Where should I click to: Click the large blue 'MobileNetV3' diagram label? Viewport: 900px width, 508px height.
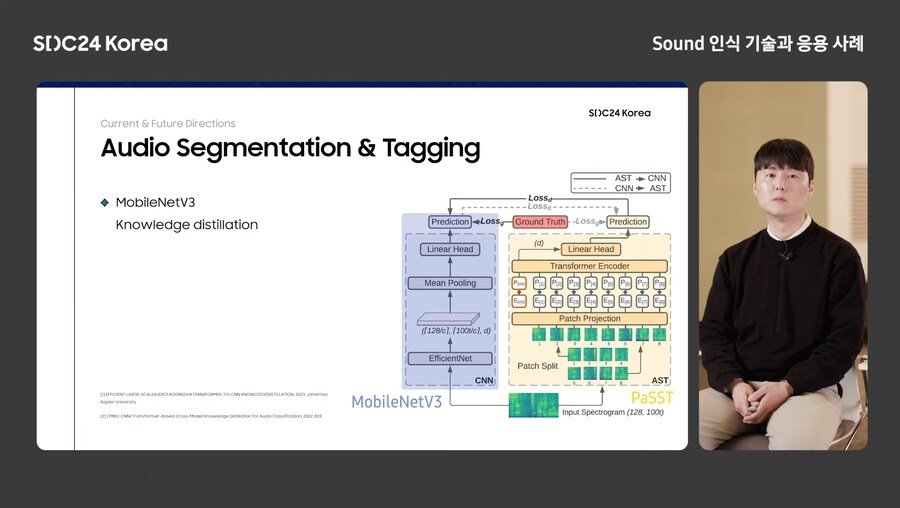point(397,402)
